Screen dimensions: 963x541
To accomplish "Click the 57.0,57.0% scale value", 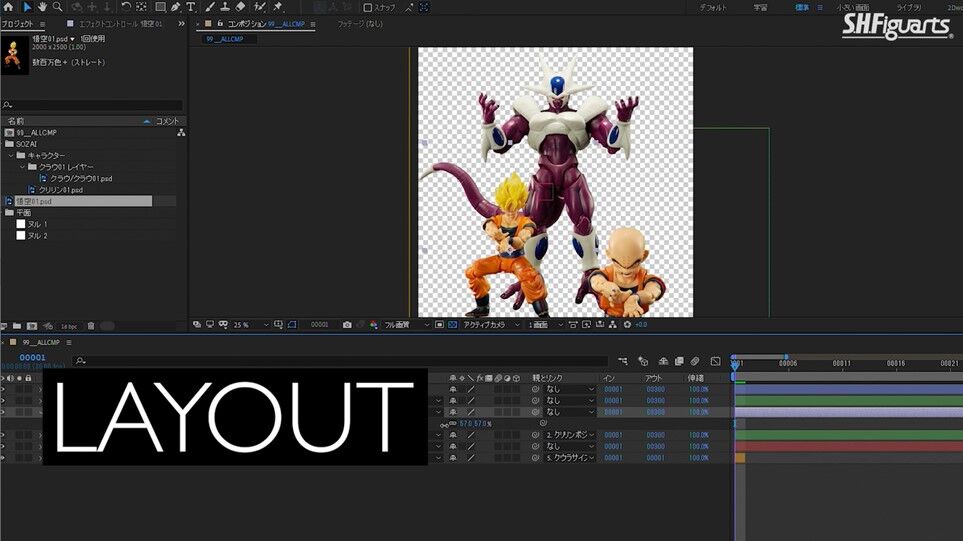I will click(475, 424).
